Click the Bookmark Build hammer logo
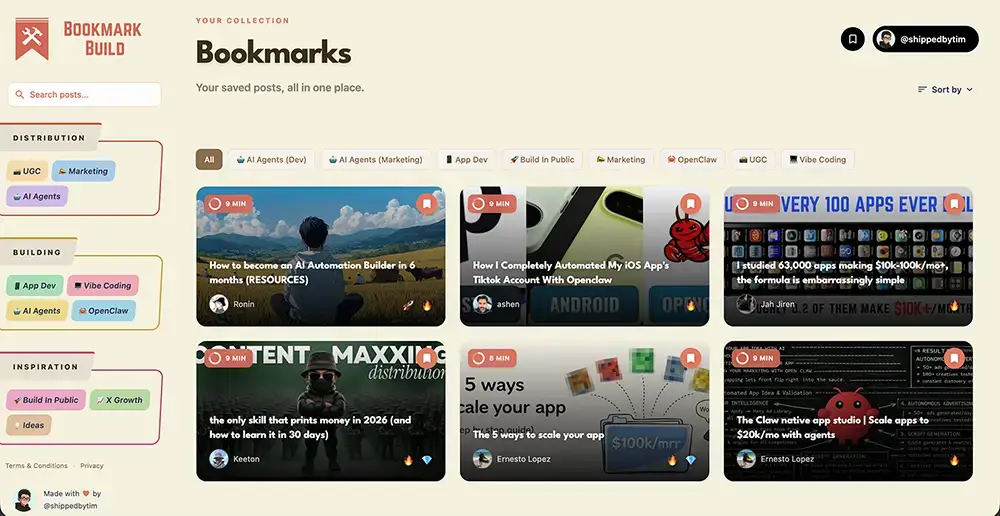Screen dimensions: 1000x516 point(32,39)
